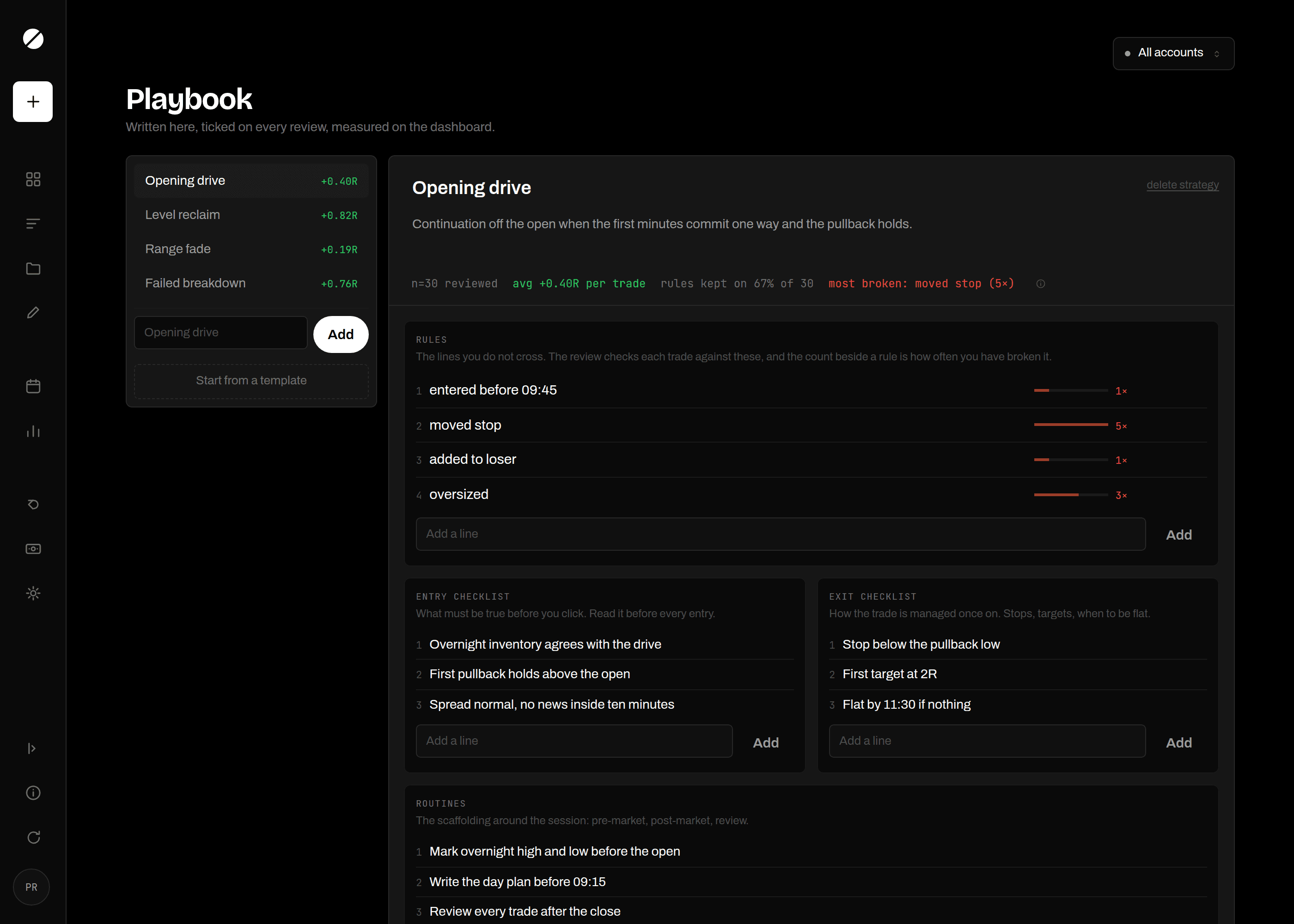Viewport: 1294px width, 924px height.
Task: Click Start from a template
Action: tap(251, 381)
